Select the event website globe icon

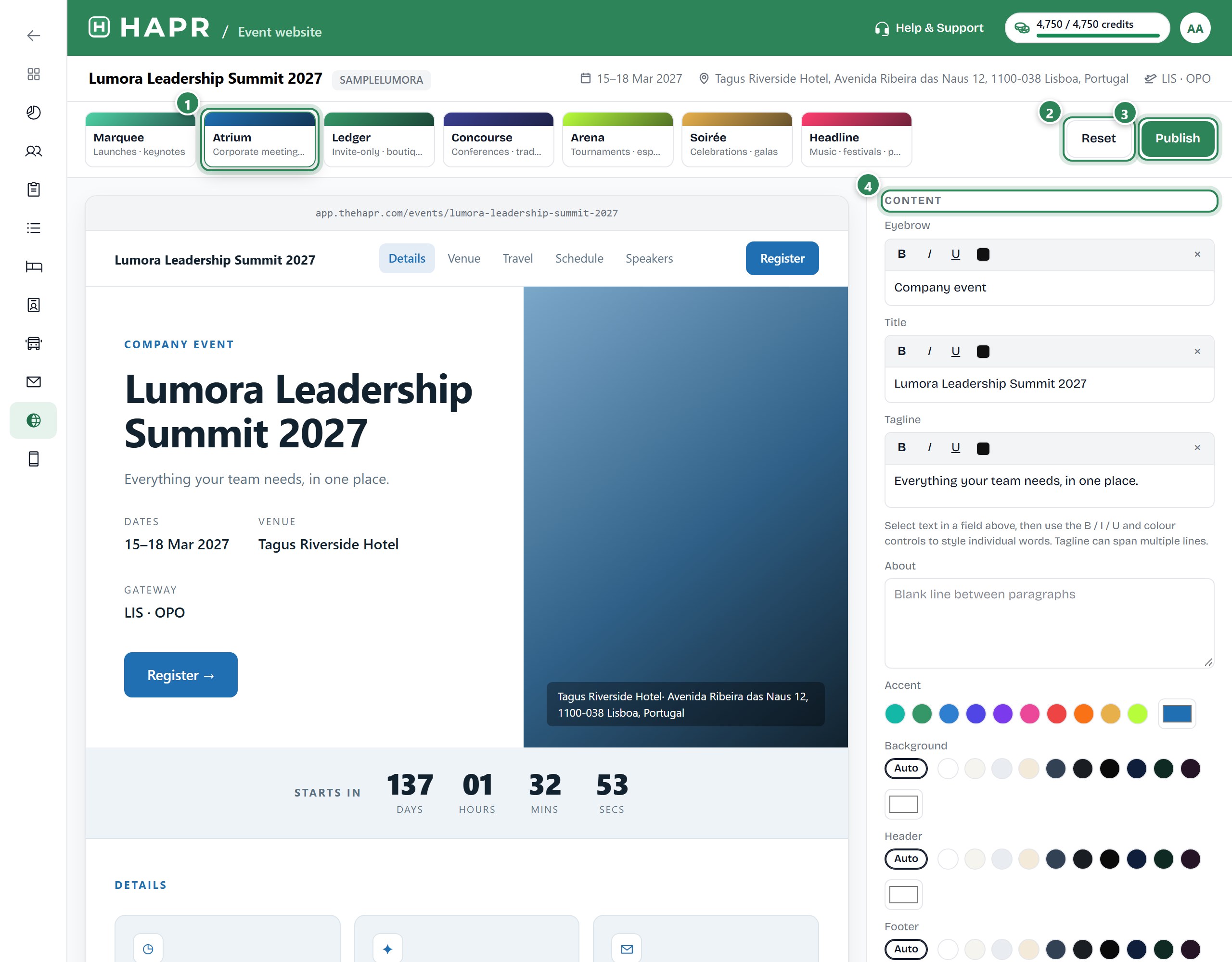click(33, 420)
